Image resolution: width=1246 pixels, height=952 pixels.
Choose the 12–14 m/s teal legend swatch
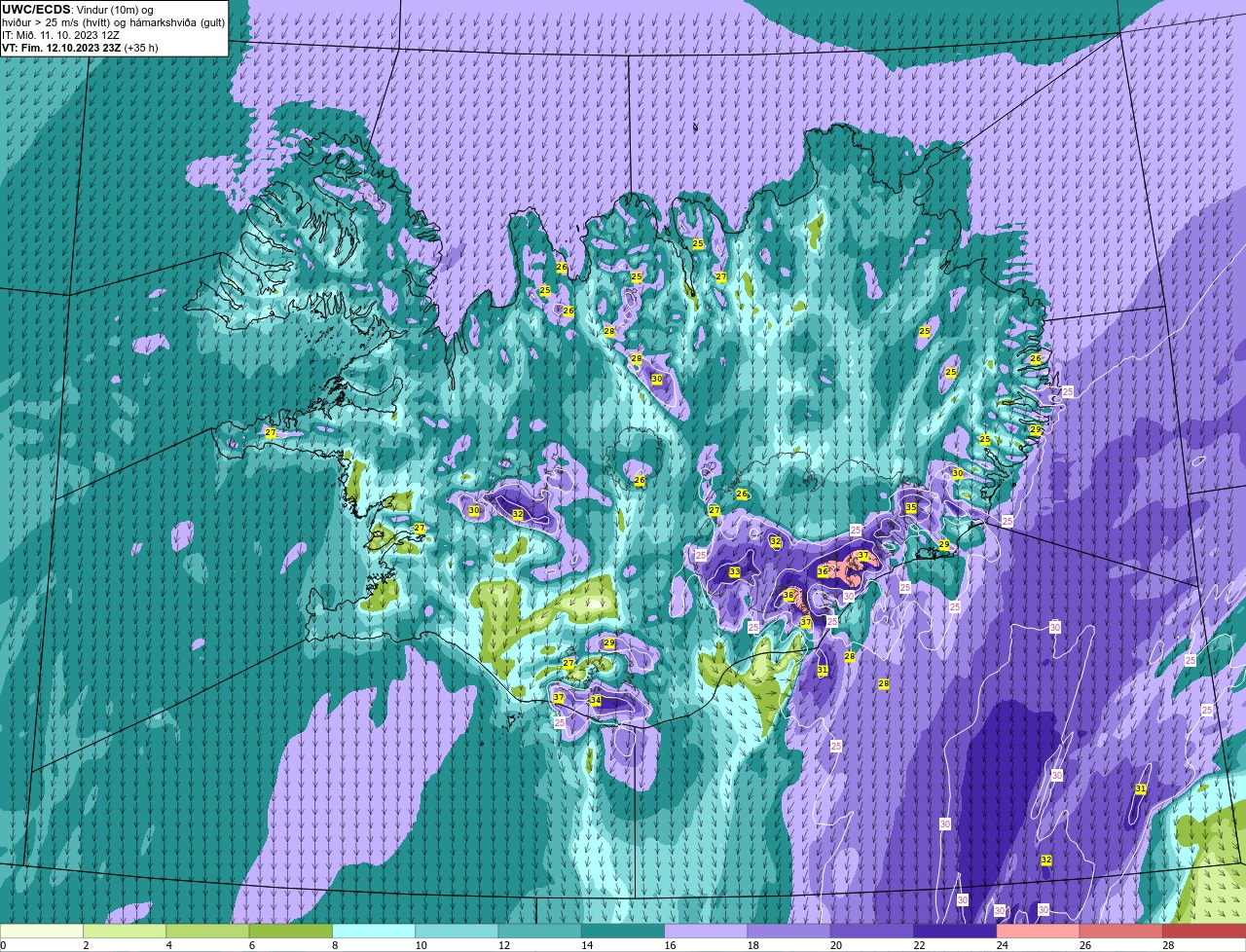(540, 931)
